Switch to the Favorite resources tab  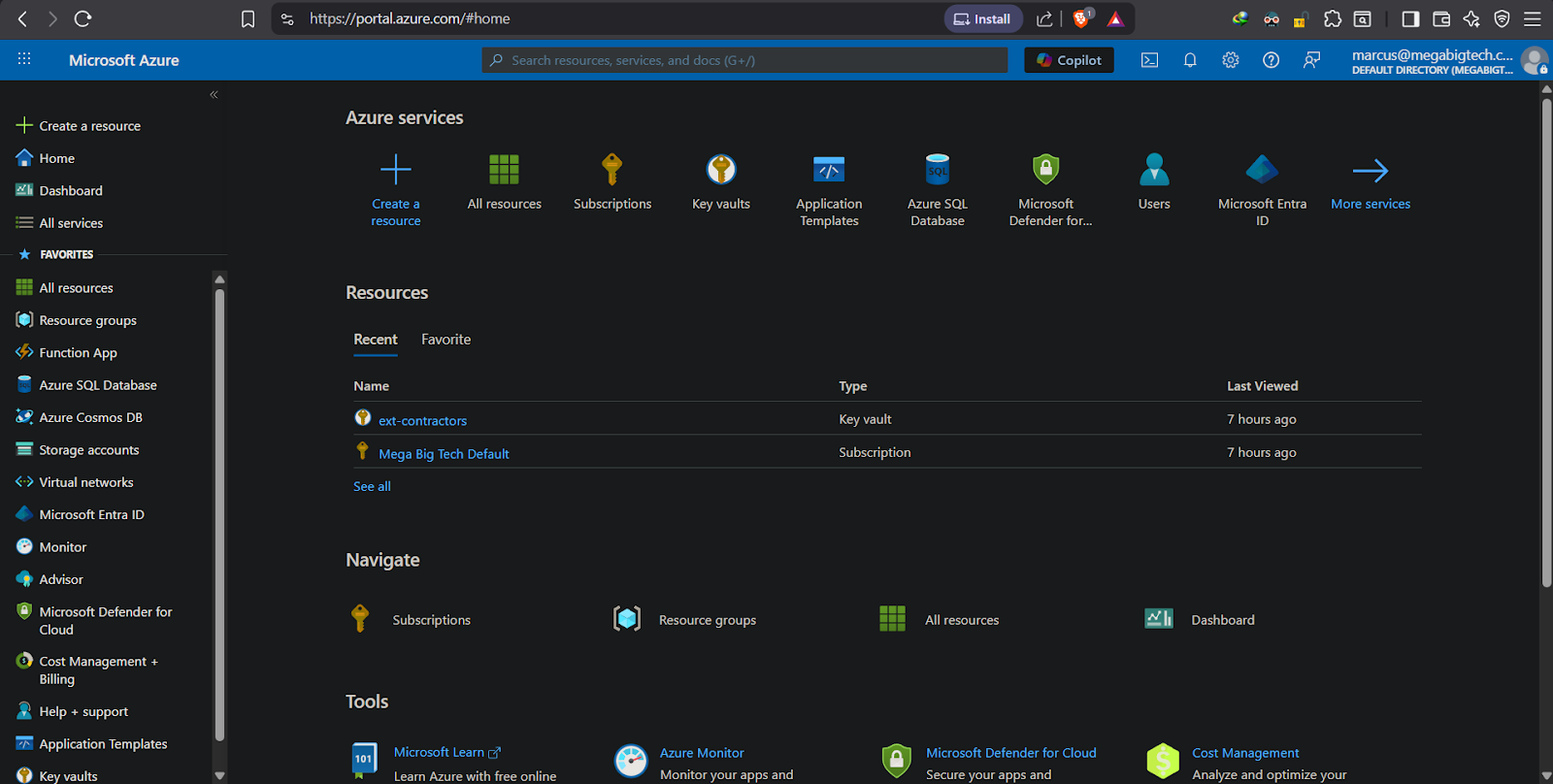pos(446,340)
